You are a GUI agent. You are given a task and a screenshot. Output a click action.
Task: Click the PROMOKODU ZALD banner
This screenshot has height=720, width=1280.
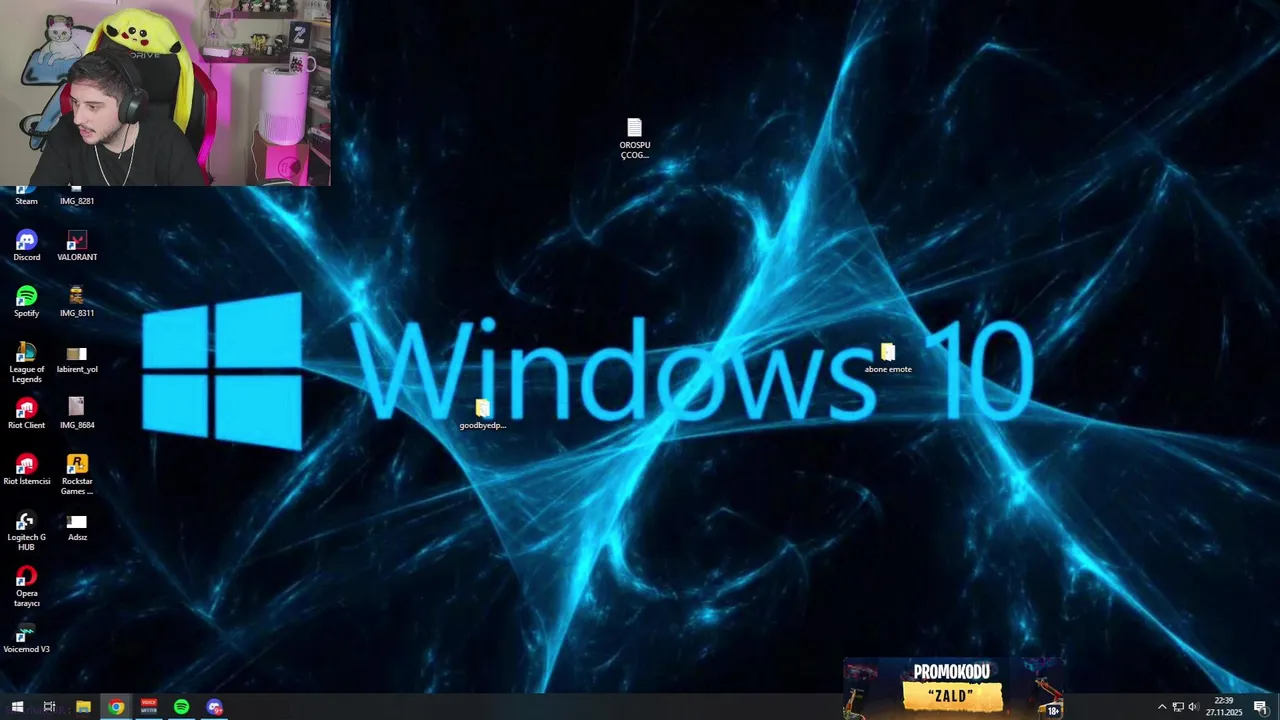(952, 687)
